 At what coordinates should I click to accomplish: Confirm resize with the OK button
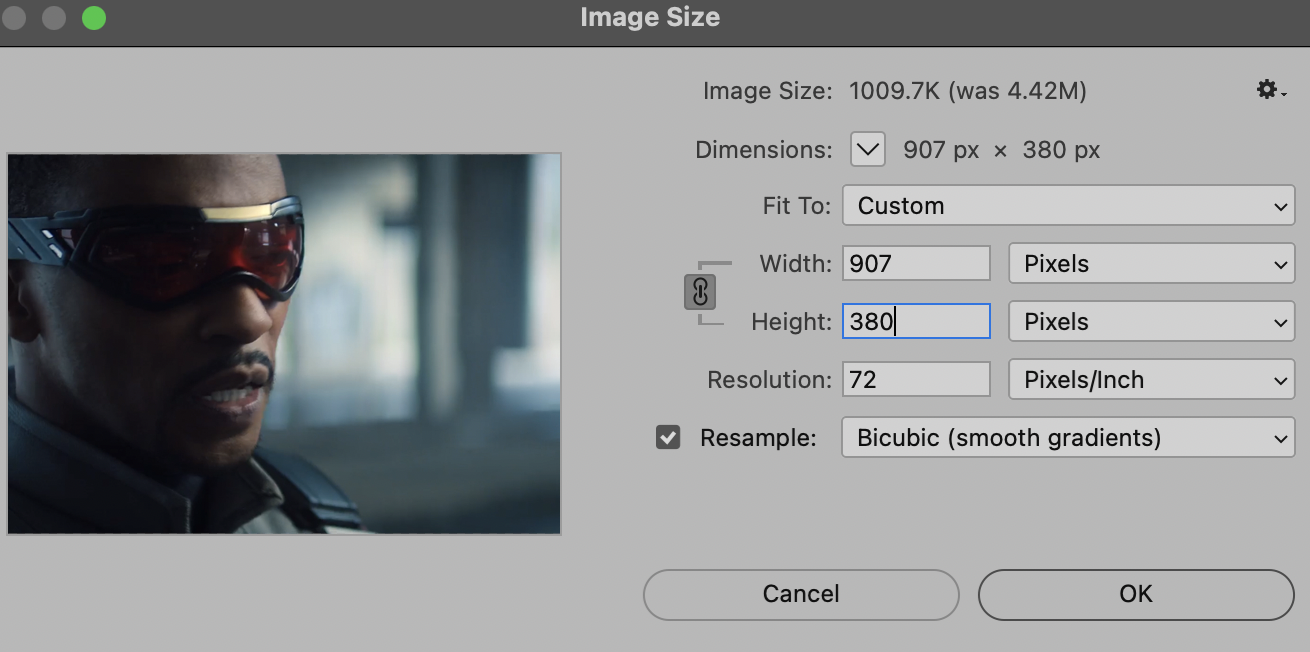point(1136,594)
